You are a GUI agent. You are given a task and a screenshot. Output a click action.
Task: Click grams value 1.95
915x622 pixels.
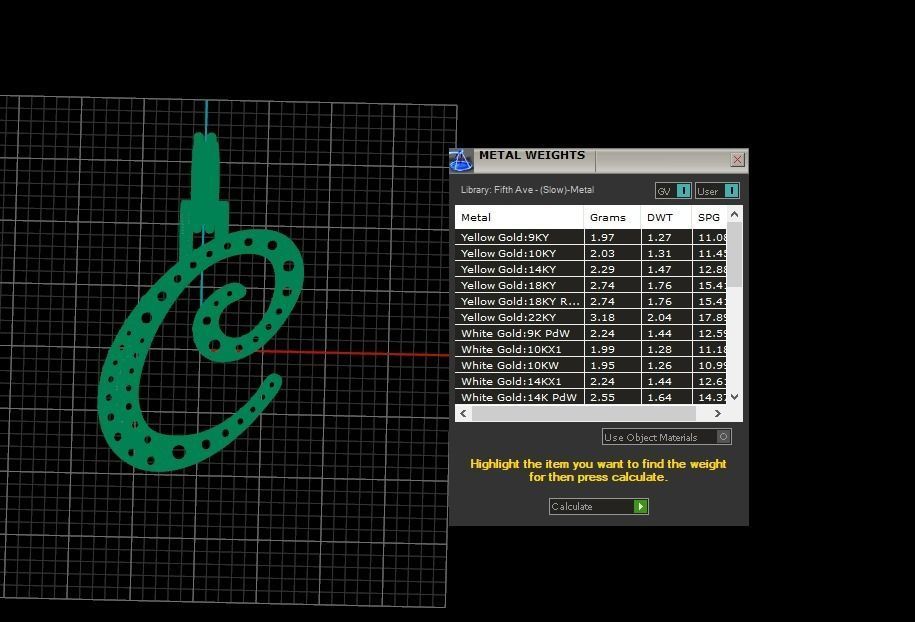click(x=602, y=365)
